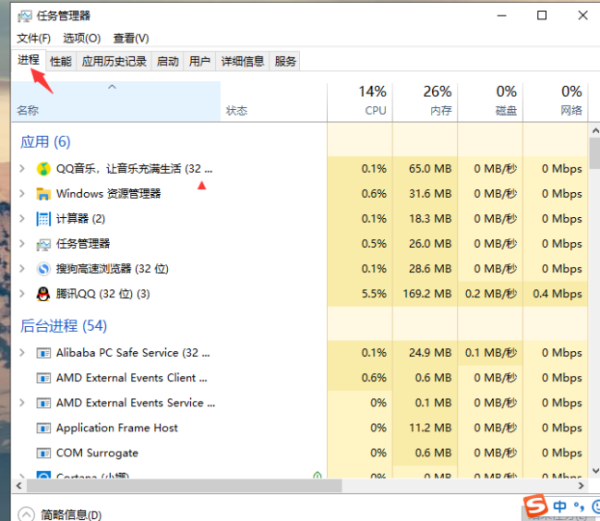
Task: Click the Sogou punctuation mode icon
Action: click(x=579, y=507)
